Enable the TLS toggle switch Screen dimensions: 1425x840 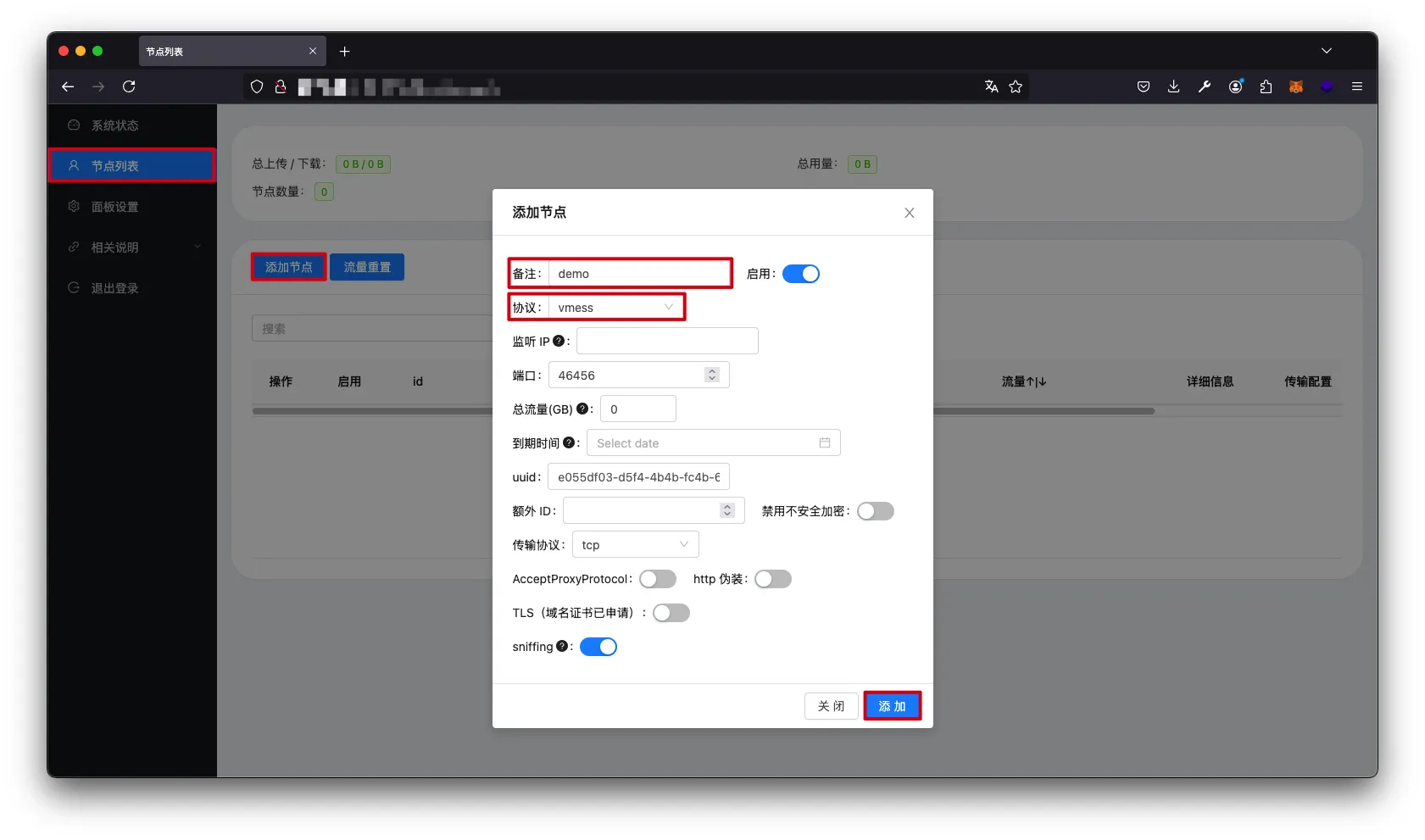pos(671,613)
